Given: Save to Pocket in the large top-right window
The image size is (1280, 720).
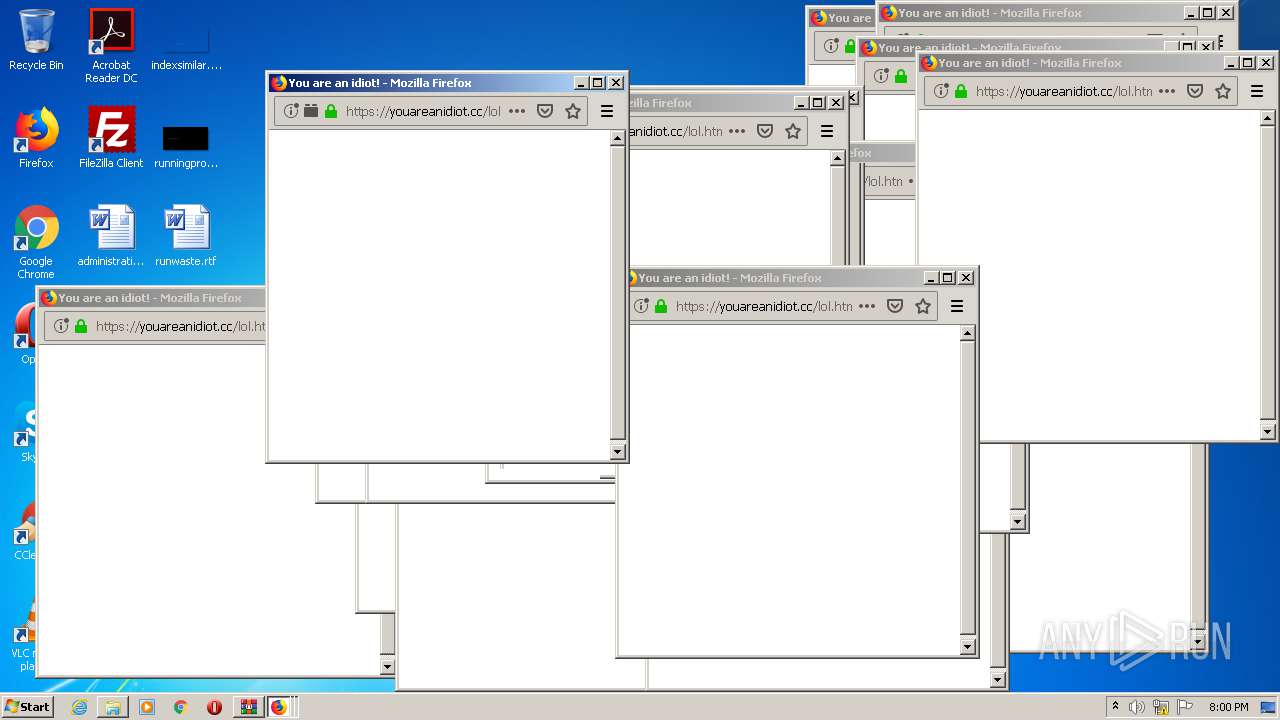Looking at the screenshot, I should tap(1195, 91).
